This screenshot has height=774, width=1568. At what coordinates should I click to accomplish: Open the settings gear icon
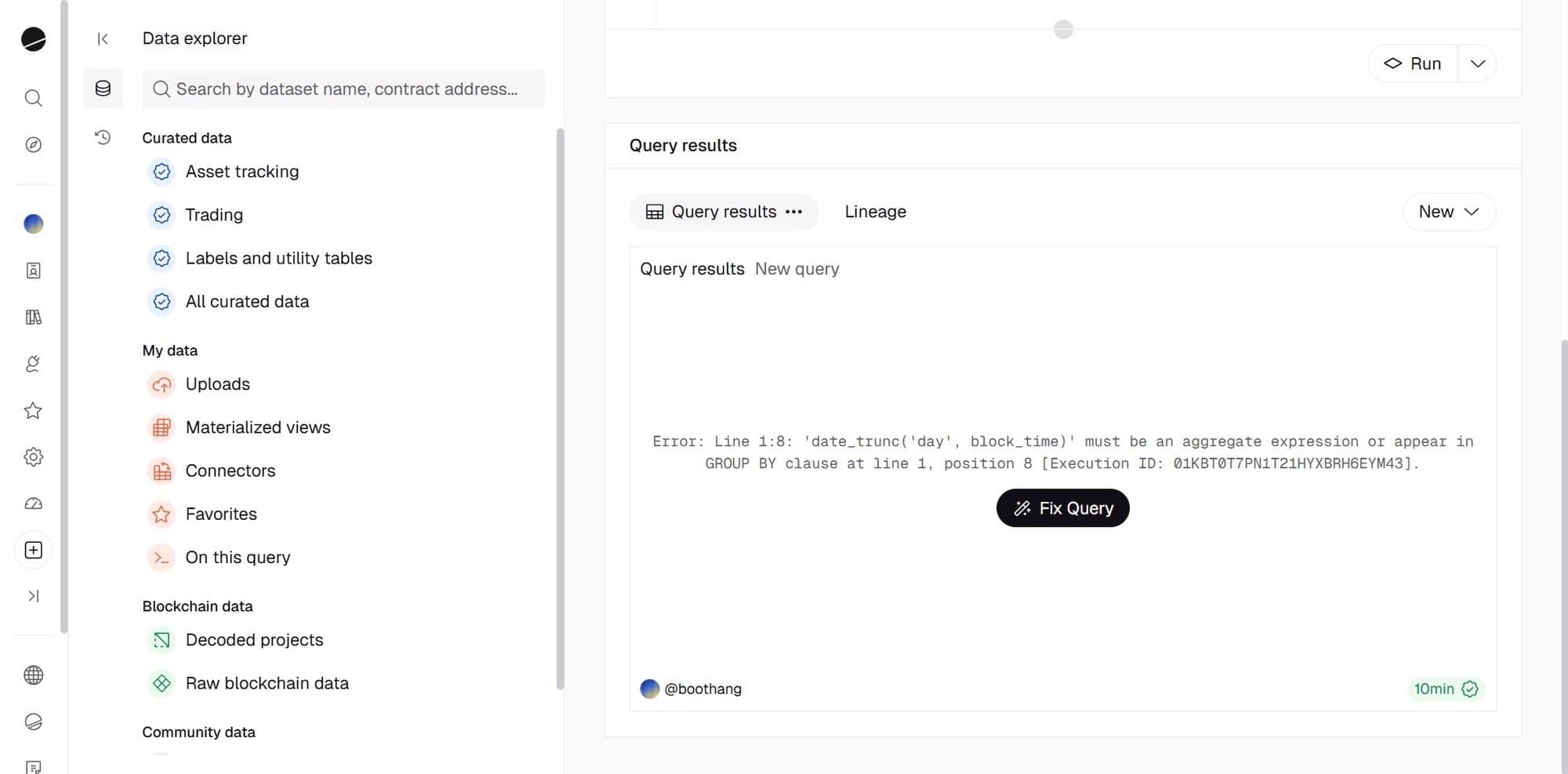[33, 456]
